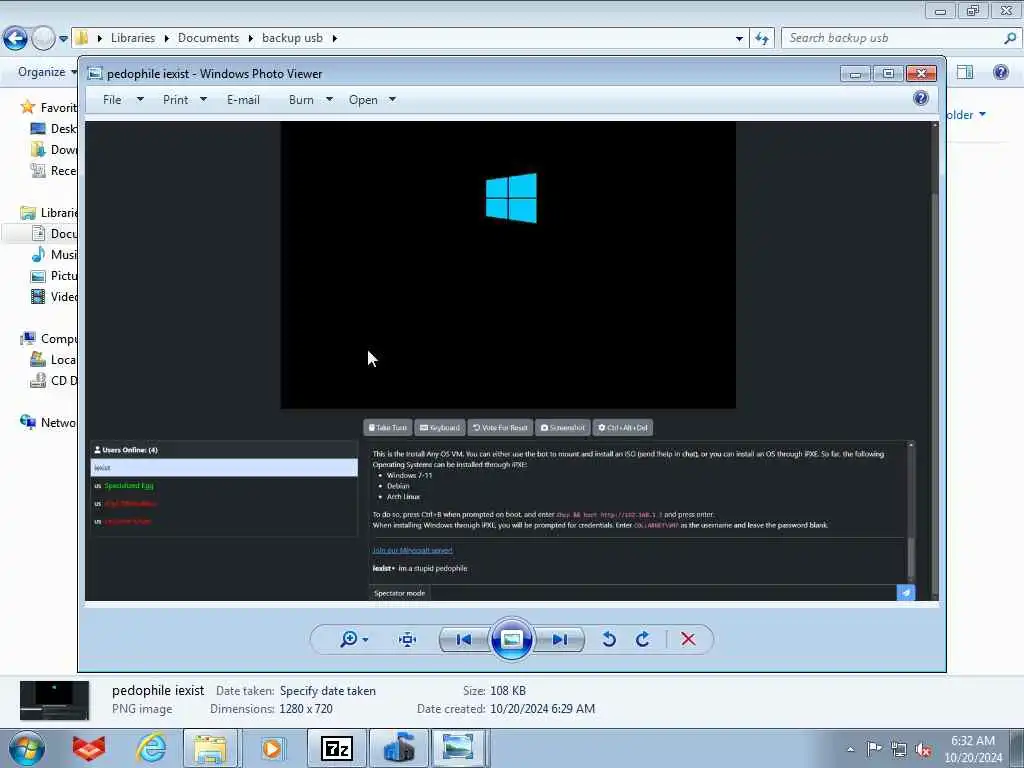Show hidden tray icons

tap(850, 749)
